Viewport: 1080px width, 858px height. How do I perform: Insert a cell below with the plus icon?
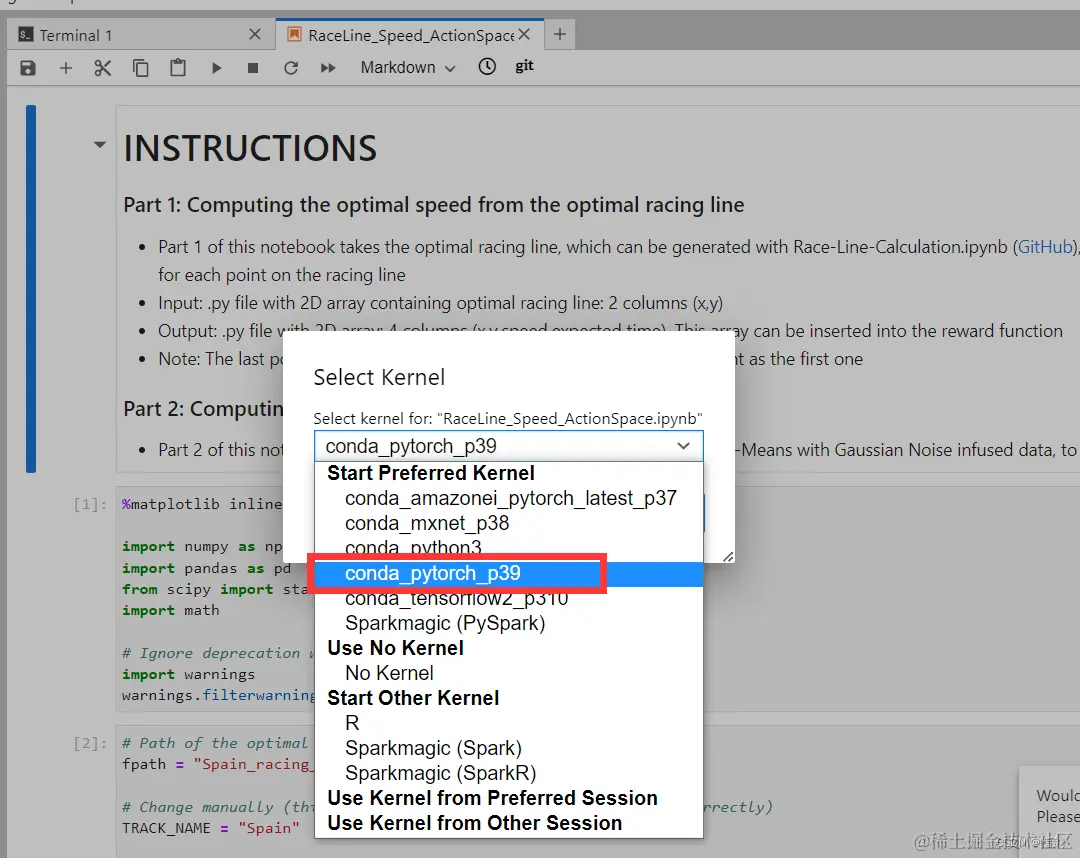pos(65,67)
